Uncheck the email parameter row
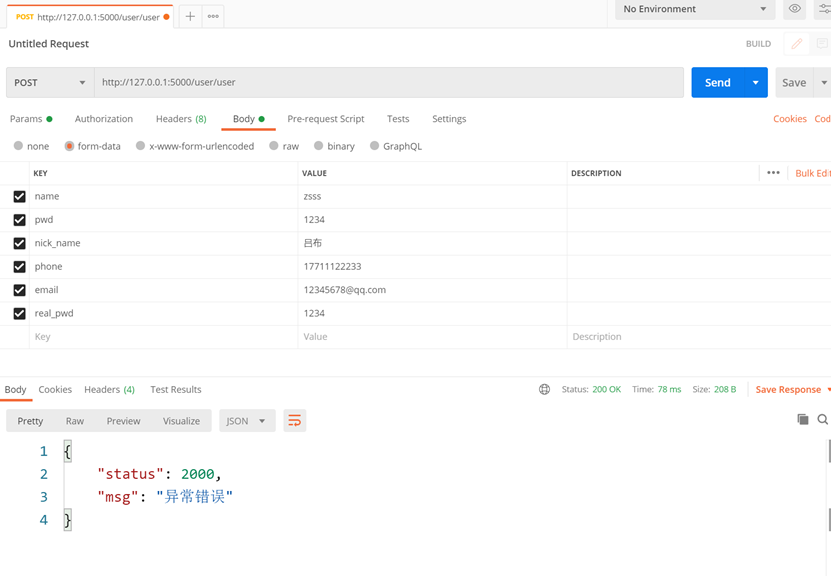Image resolution: width=831 pixels, height=576 pixels. (20, 290)
